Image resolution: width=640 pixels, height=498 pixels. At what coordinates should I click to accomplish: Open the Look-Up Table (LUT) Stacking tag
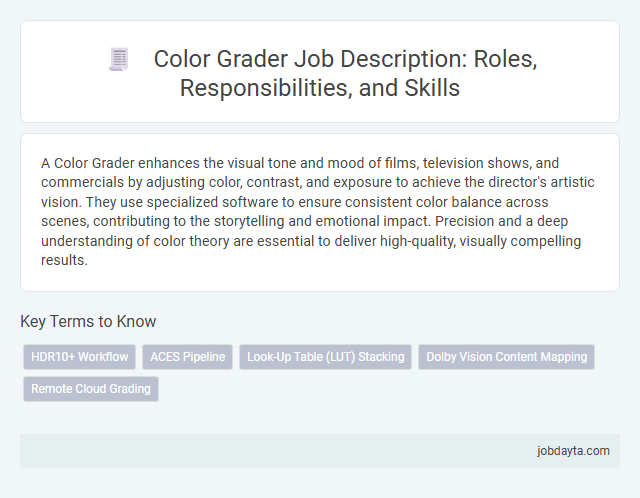click(x=325, y=357)
